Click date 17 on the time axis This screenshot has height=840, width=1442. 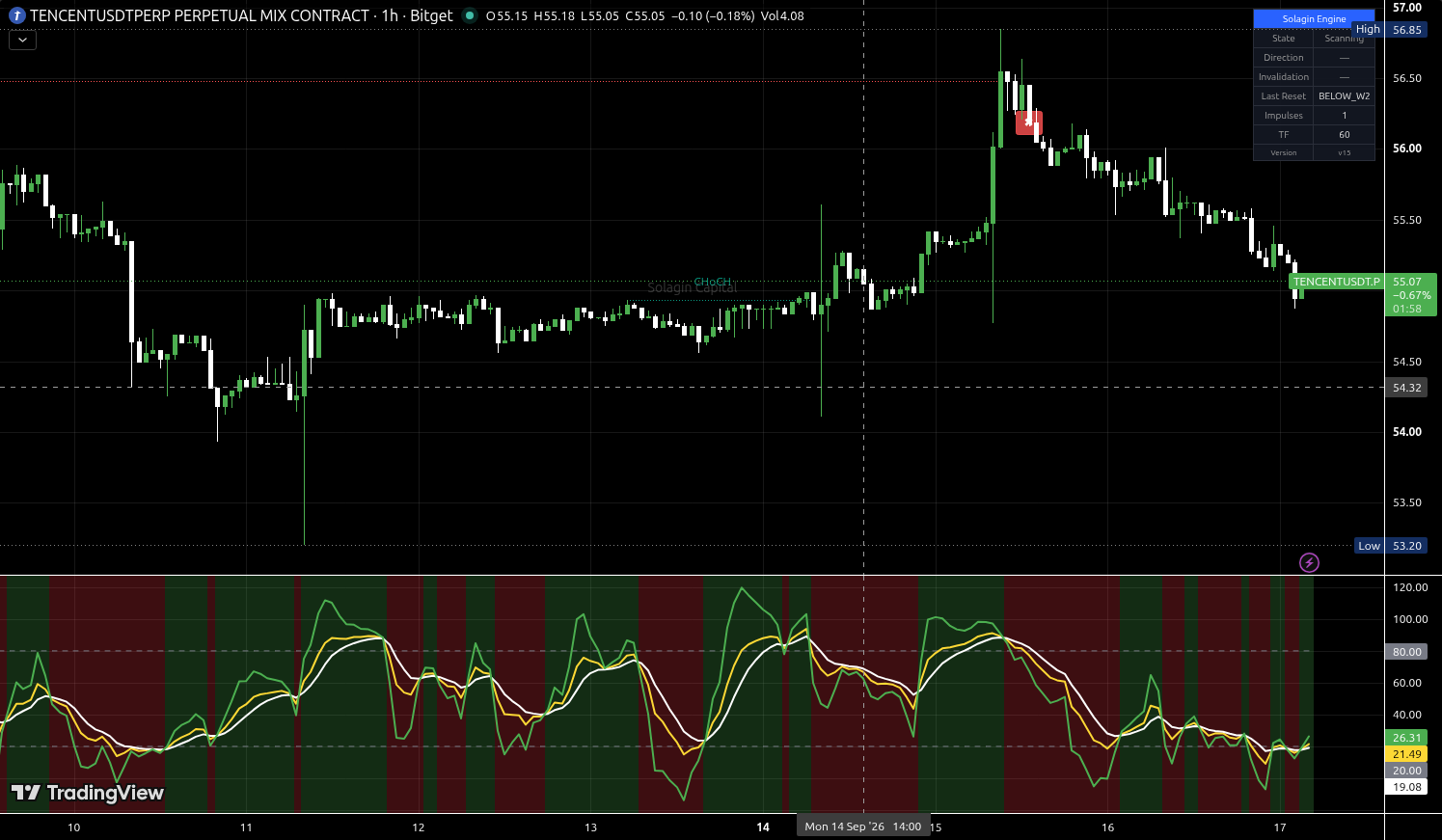coord(1280,827)
